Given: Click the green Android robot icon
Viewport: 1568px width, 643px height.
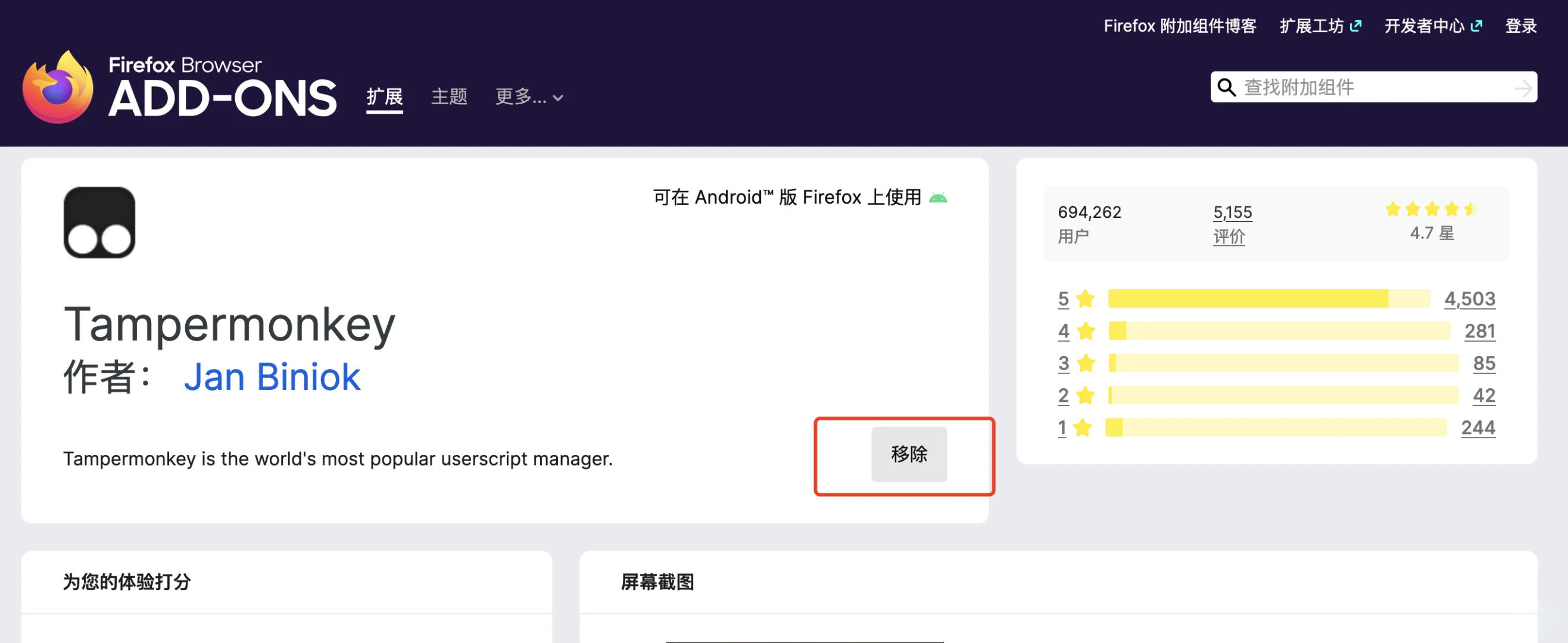Looking at the screenshot, I should coord(938,198).
